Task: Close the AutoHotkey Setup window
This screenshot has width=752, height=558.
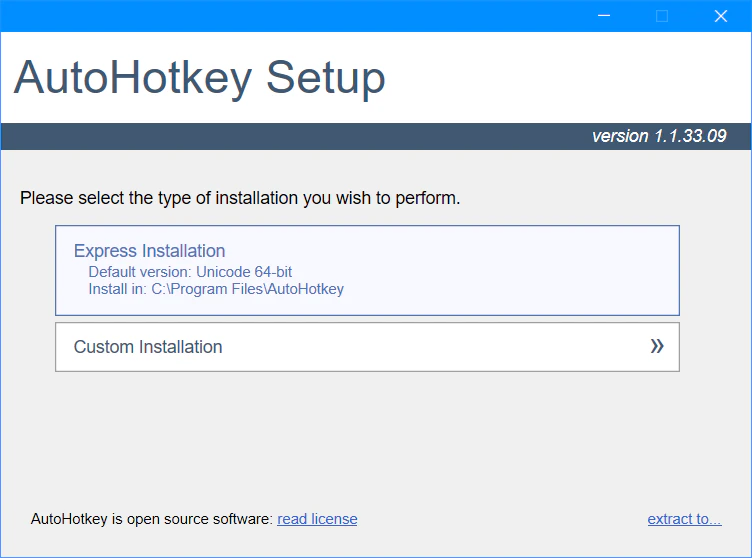Action: click(721, 16)
